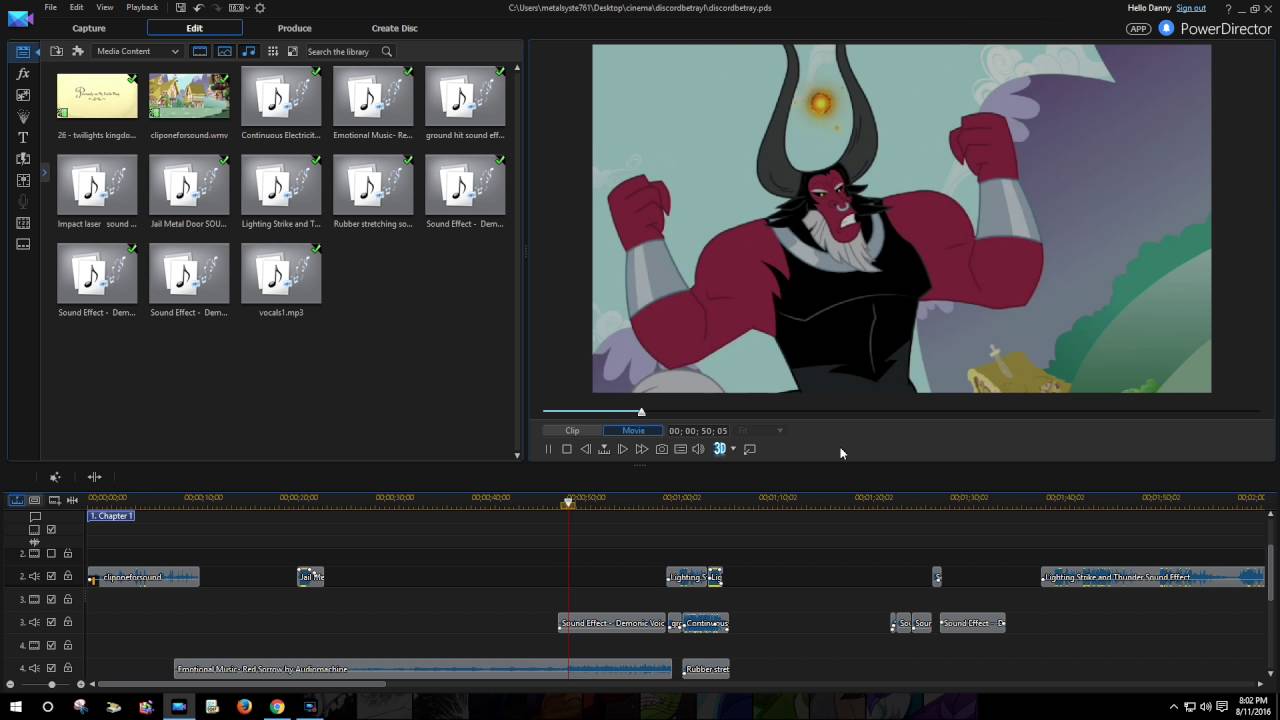Open plugins puzzle piece icon
The width and height of the screenshot is (1280, 720).
pyautogui.click(x=77, y=51)
